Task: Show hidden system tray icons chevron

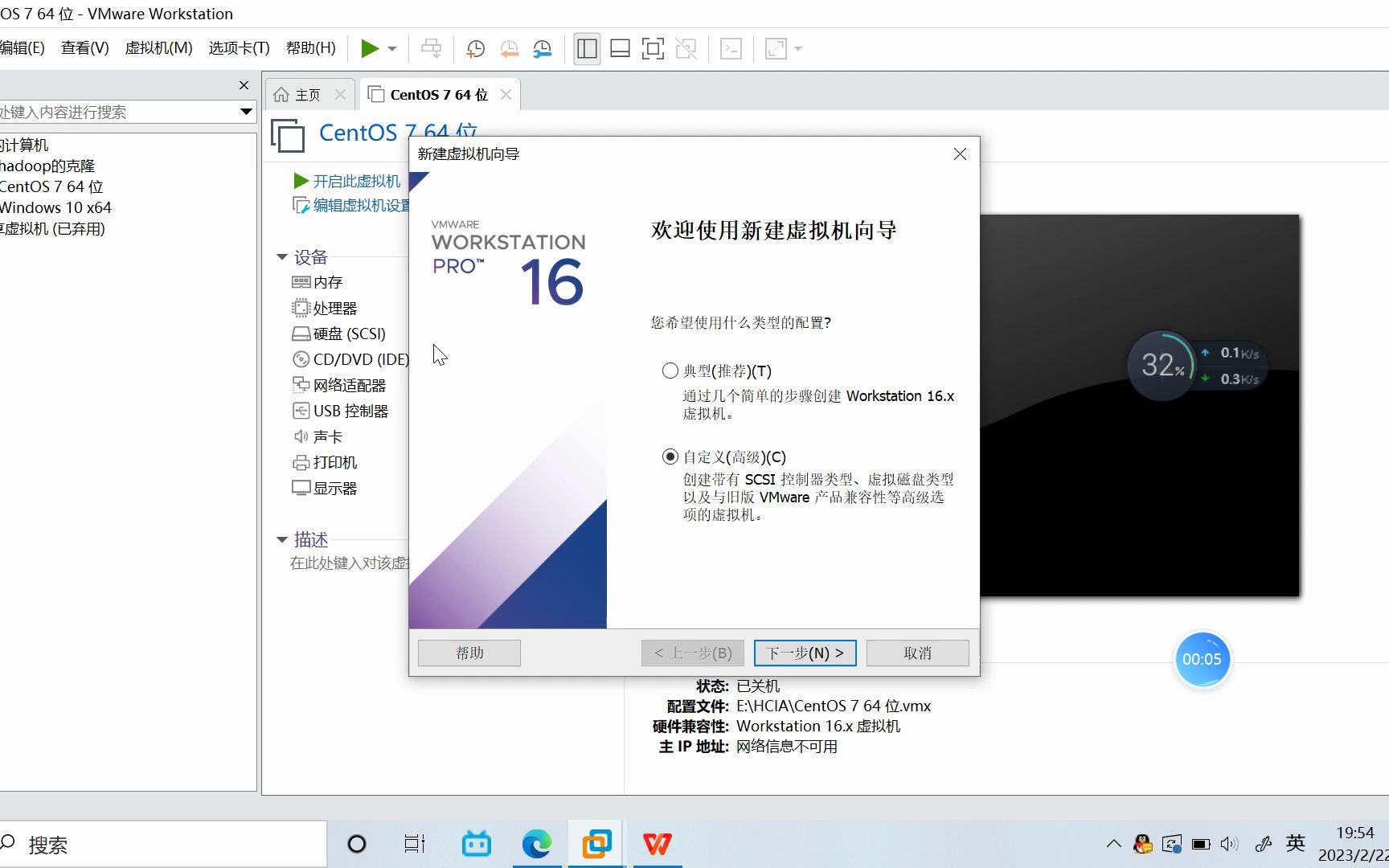Action: 1113,845
